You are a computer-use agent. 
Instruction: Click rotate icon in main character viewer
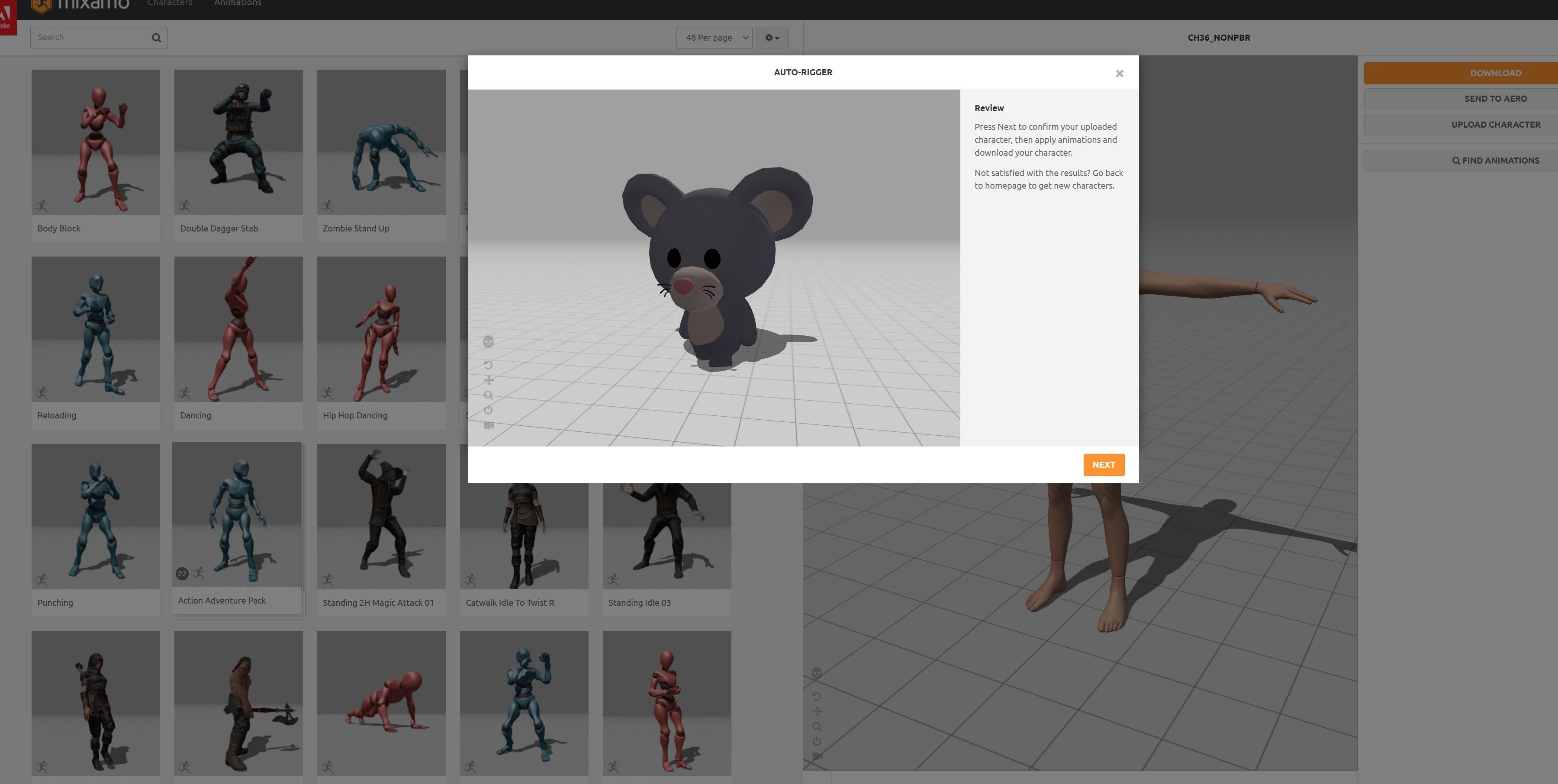tap(817, 696)
